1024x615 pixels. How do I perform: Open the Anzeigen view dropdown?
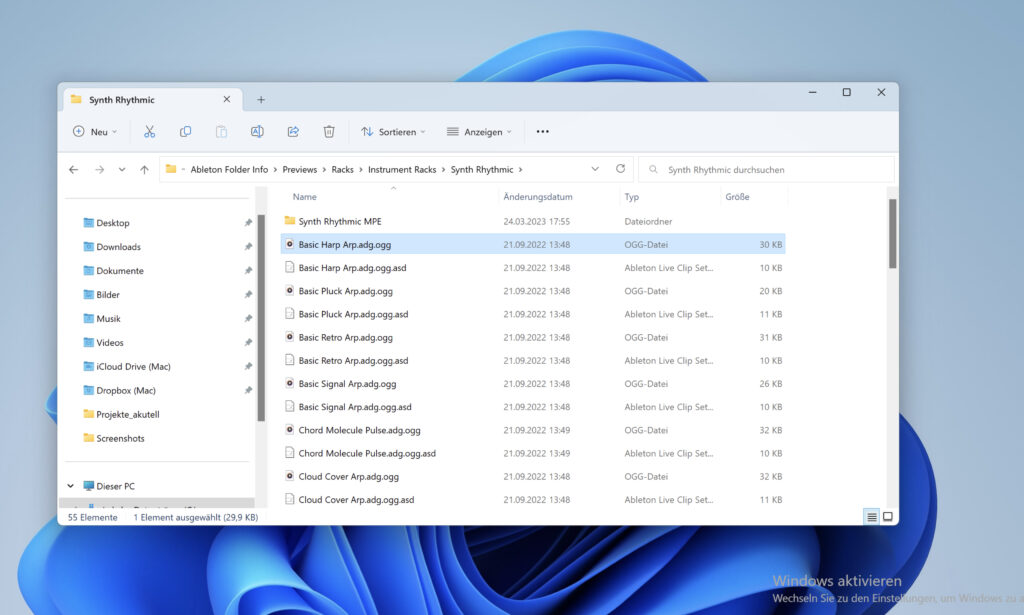[x=479, y=132]
